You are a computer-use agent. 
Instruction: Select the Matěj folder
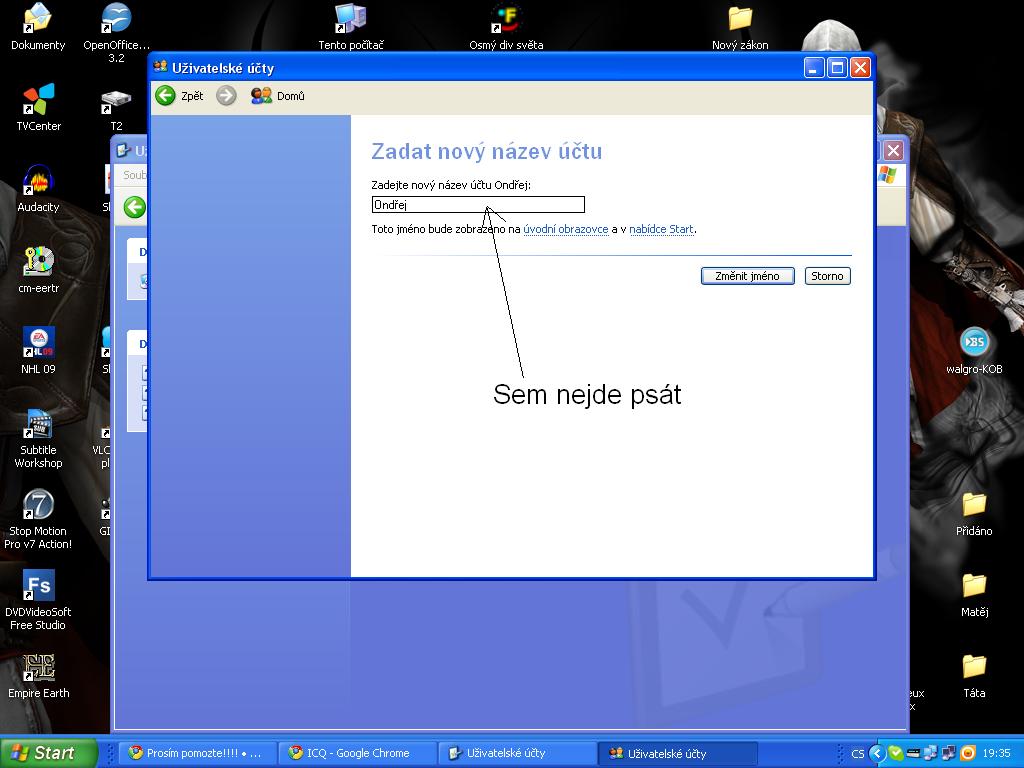[x=974, y=595]
